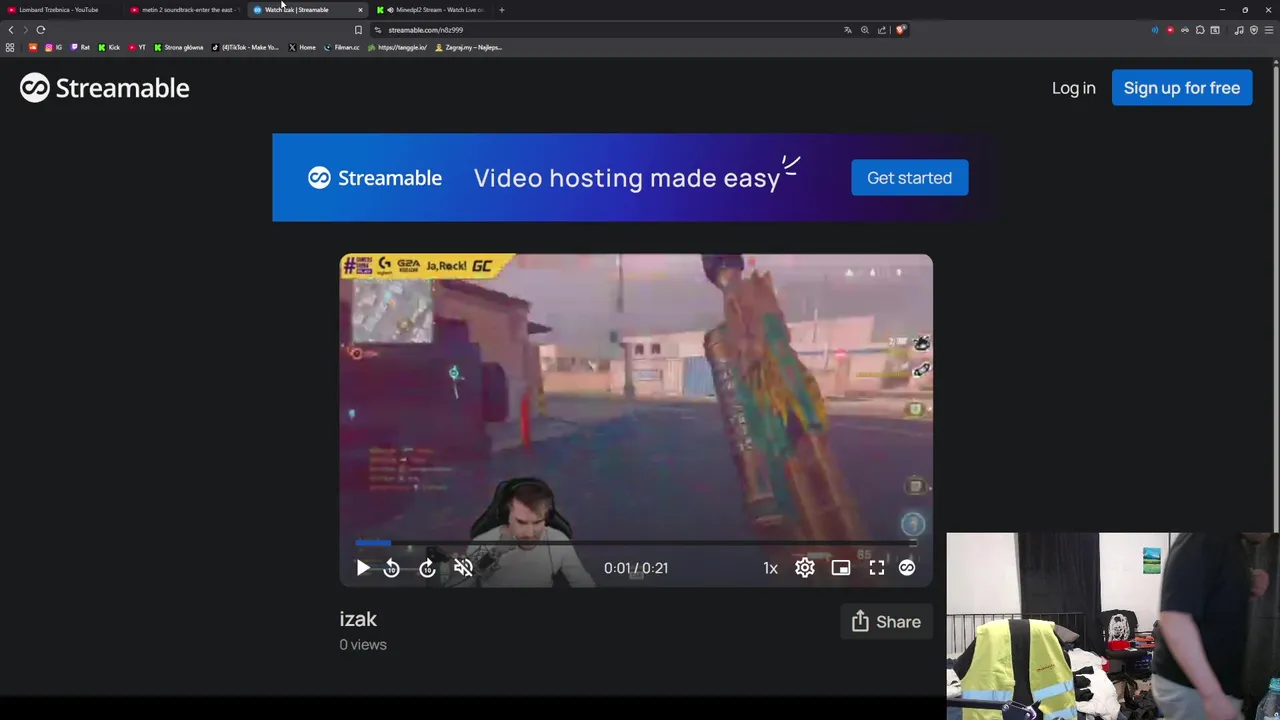This screenshot has width=1280, height=720.
Task: Open the IG bookmark
Action: [53, 47]
